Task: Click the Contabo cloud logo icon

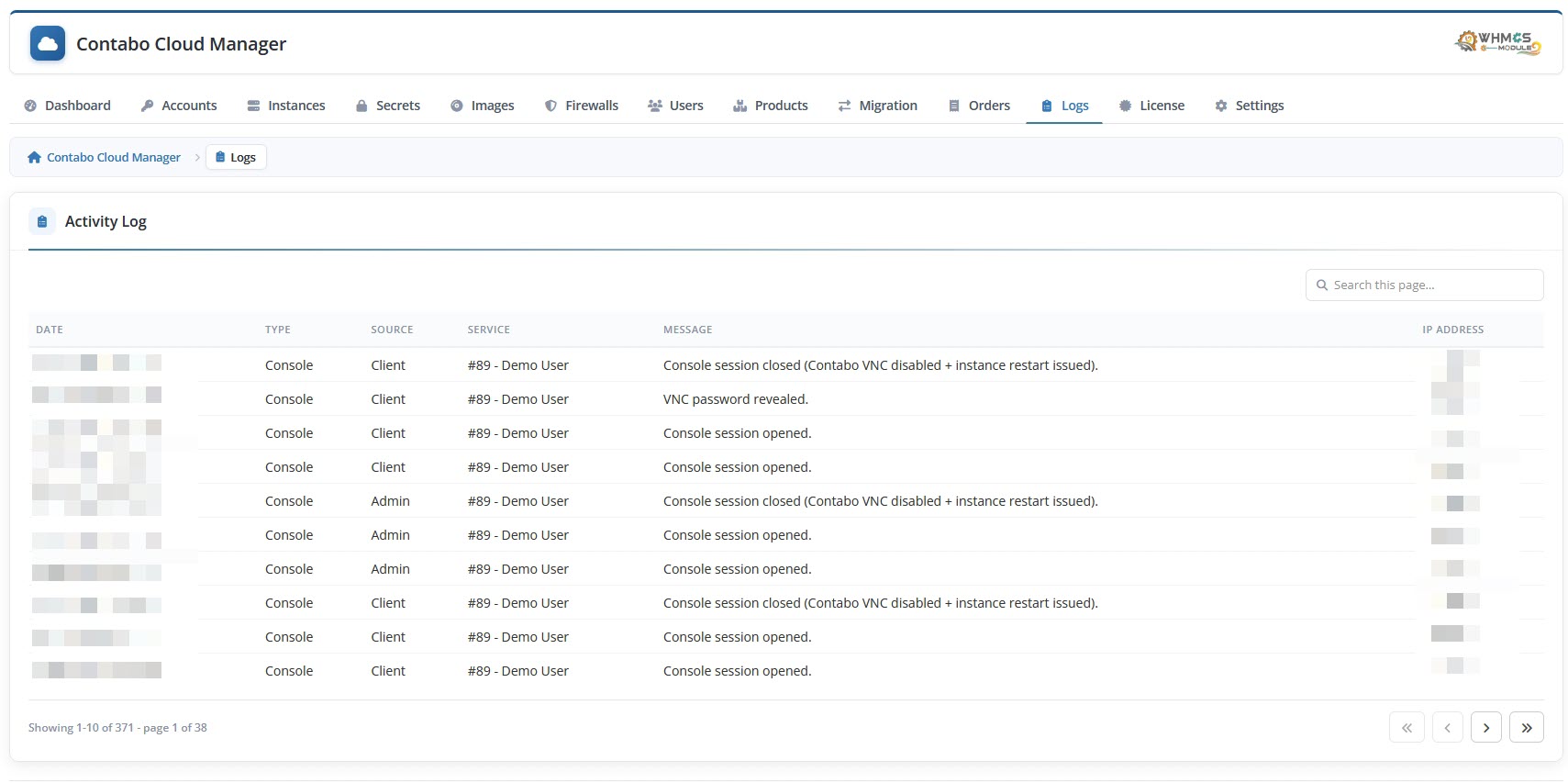Action: 48,43
